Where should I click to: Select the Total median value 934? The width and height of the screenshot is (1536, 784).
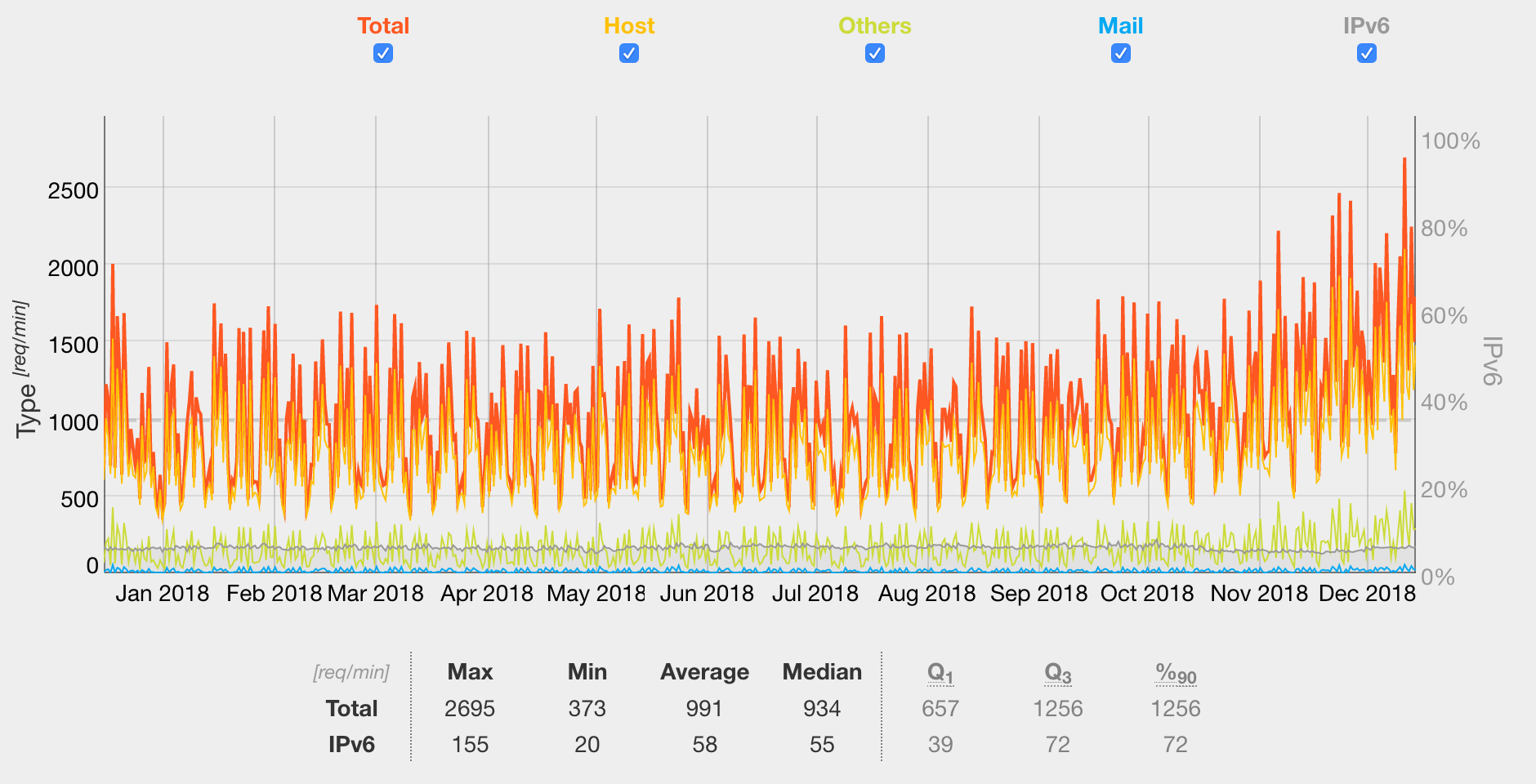coord(822,708)
